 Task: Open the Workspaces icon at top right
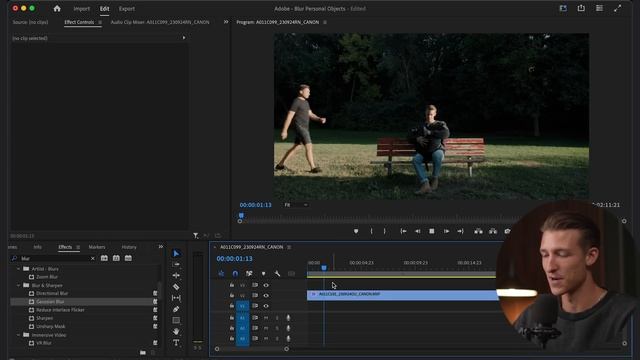(x=563, y=8)
